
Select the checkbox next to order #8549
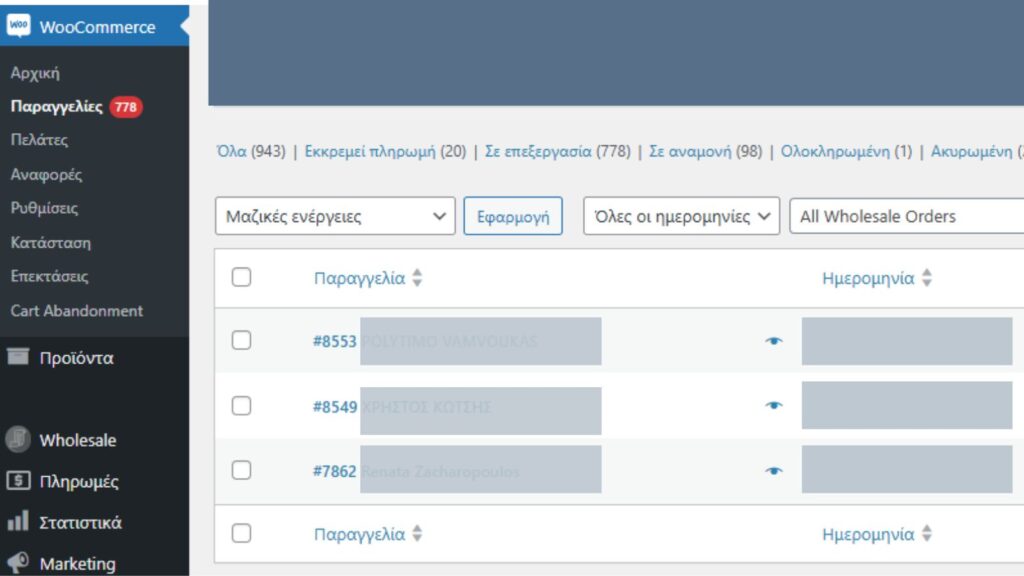tap(241, 406)
